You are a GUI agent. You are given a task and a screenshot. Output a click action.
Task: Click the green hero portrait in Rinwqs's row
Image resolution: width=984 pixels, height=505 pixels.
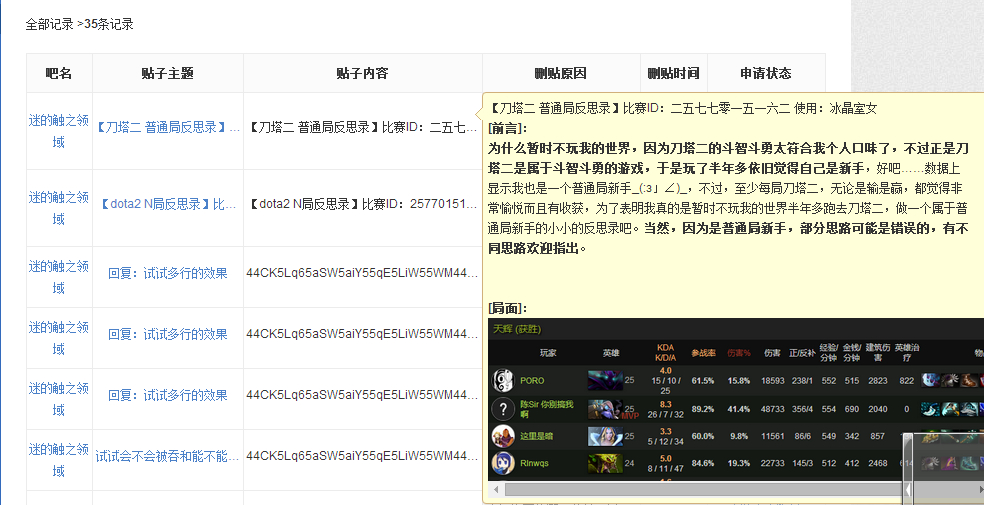click(x=605, y=463)
